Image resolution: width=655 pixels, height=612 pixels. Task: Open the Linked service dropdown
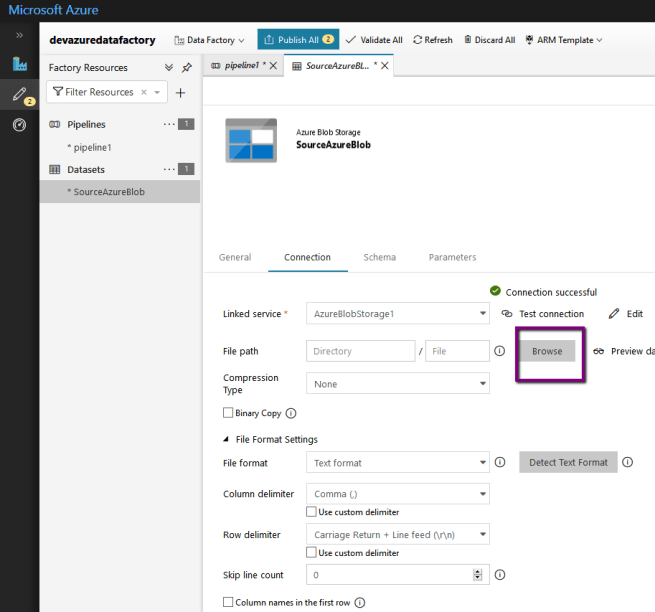point(397,314)
